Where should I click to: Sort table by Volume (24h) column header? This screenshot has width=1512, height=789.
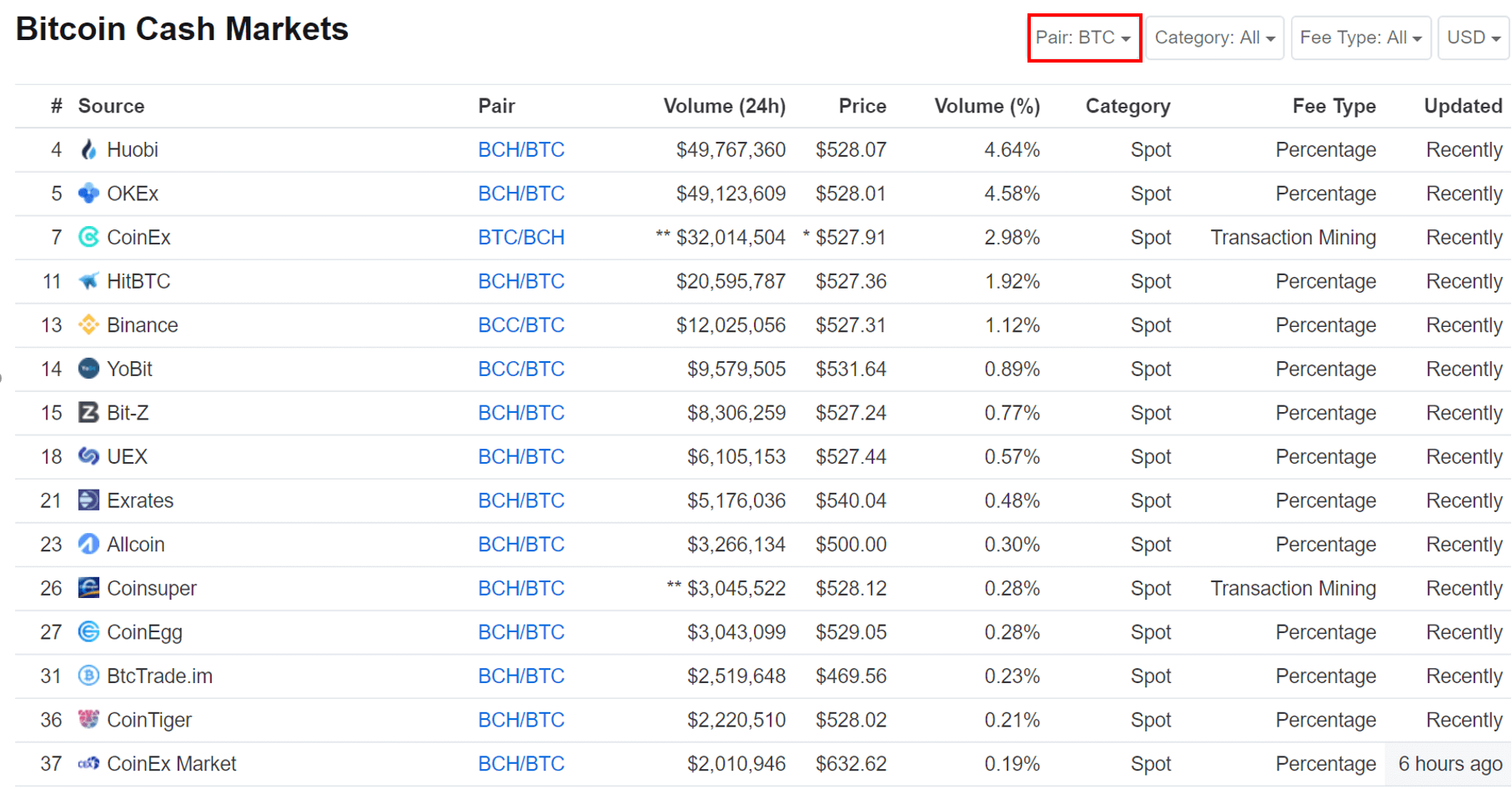coord(725,106)
